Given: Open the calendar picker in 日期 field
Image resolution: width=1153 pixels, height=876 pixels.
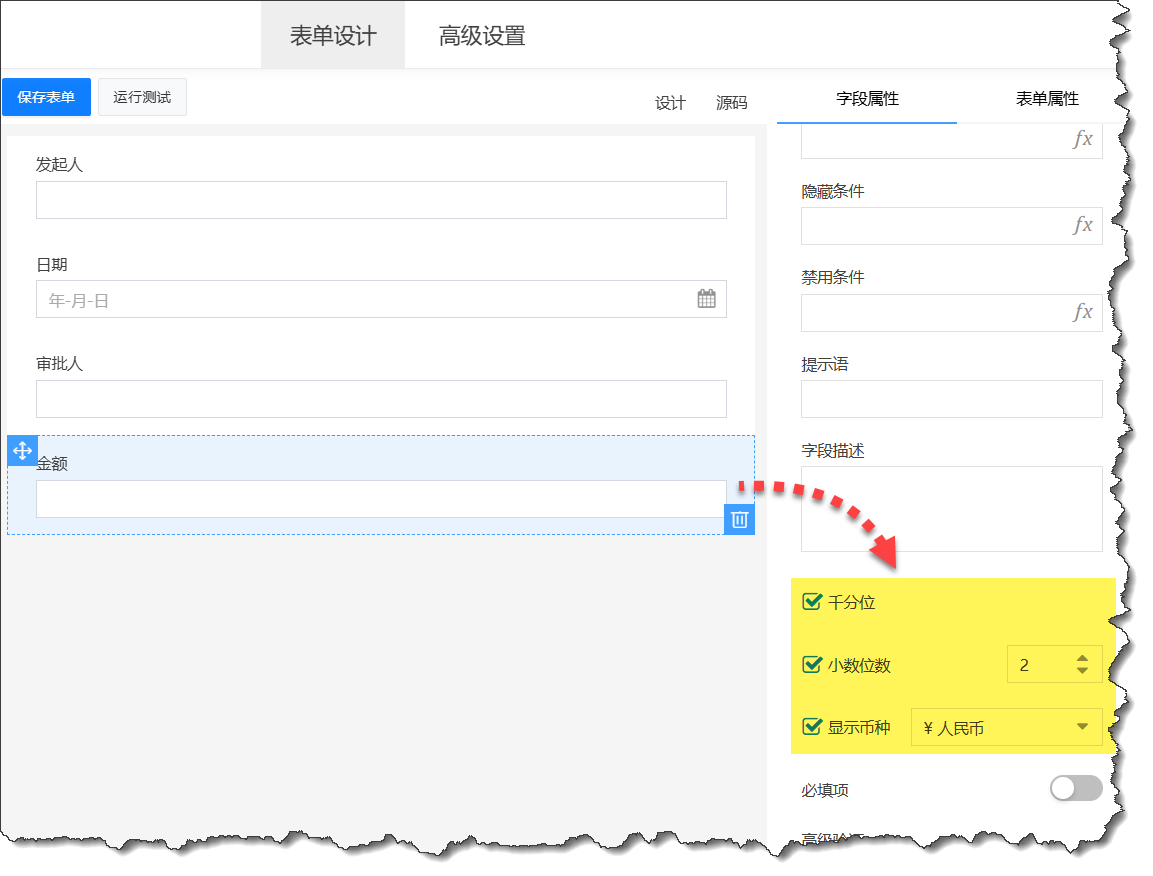Looking at the screenshot, I should coord(706,299).
